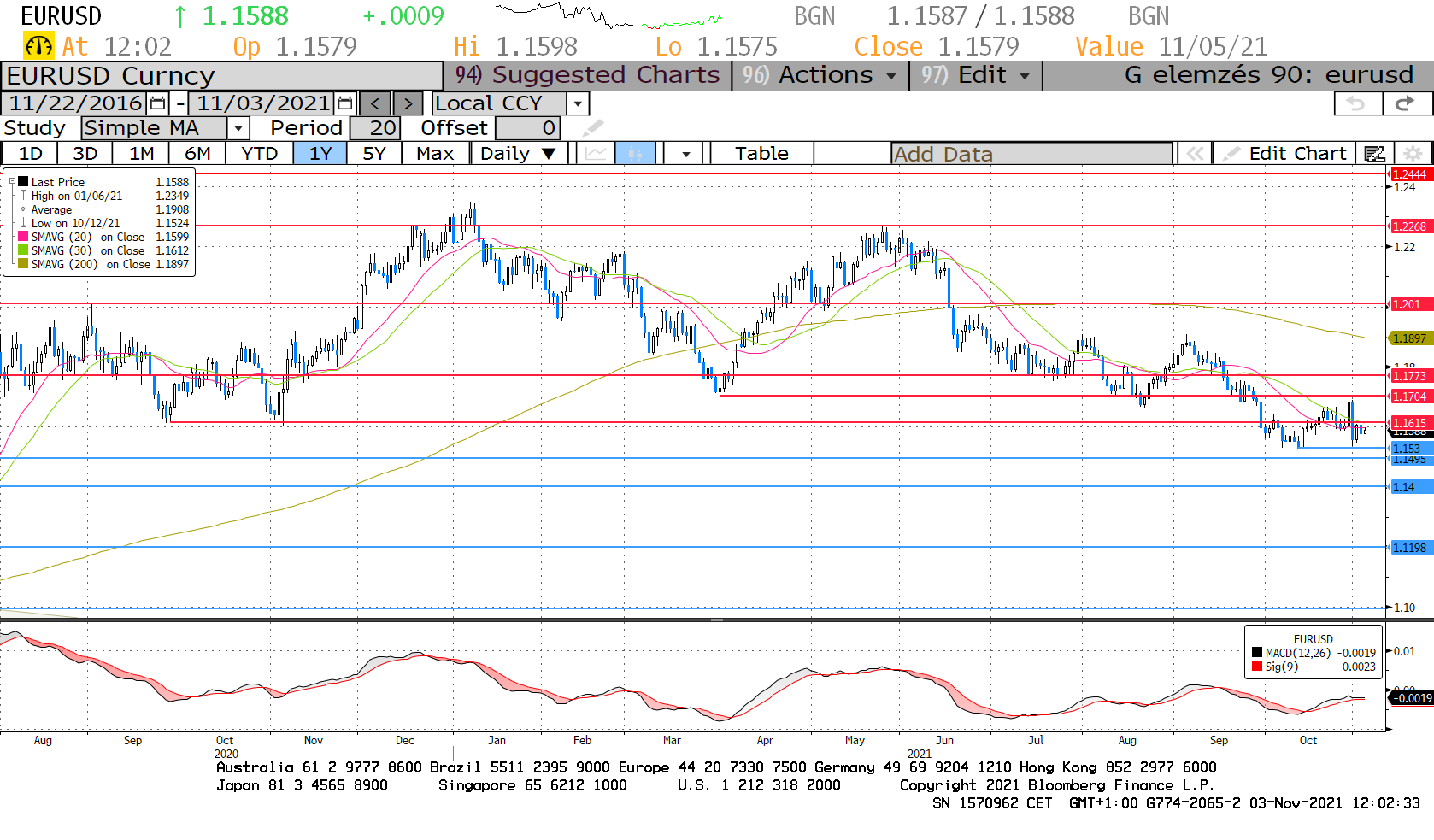Select the 1.153 blue level label

tap(1410, 449)
